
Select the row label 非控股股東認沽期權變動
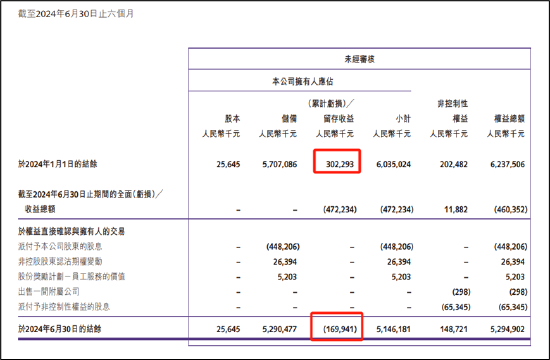point(60,261)
